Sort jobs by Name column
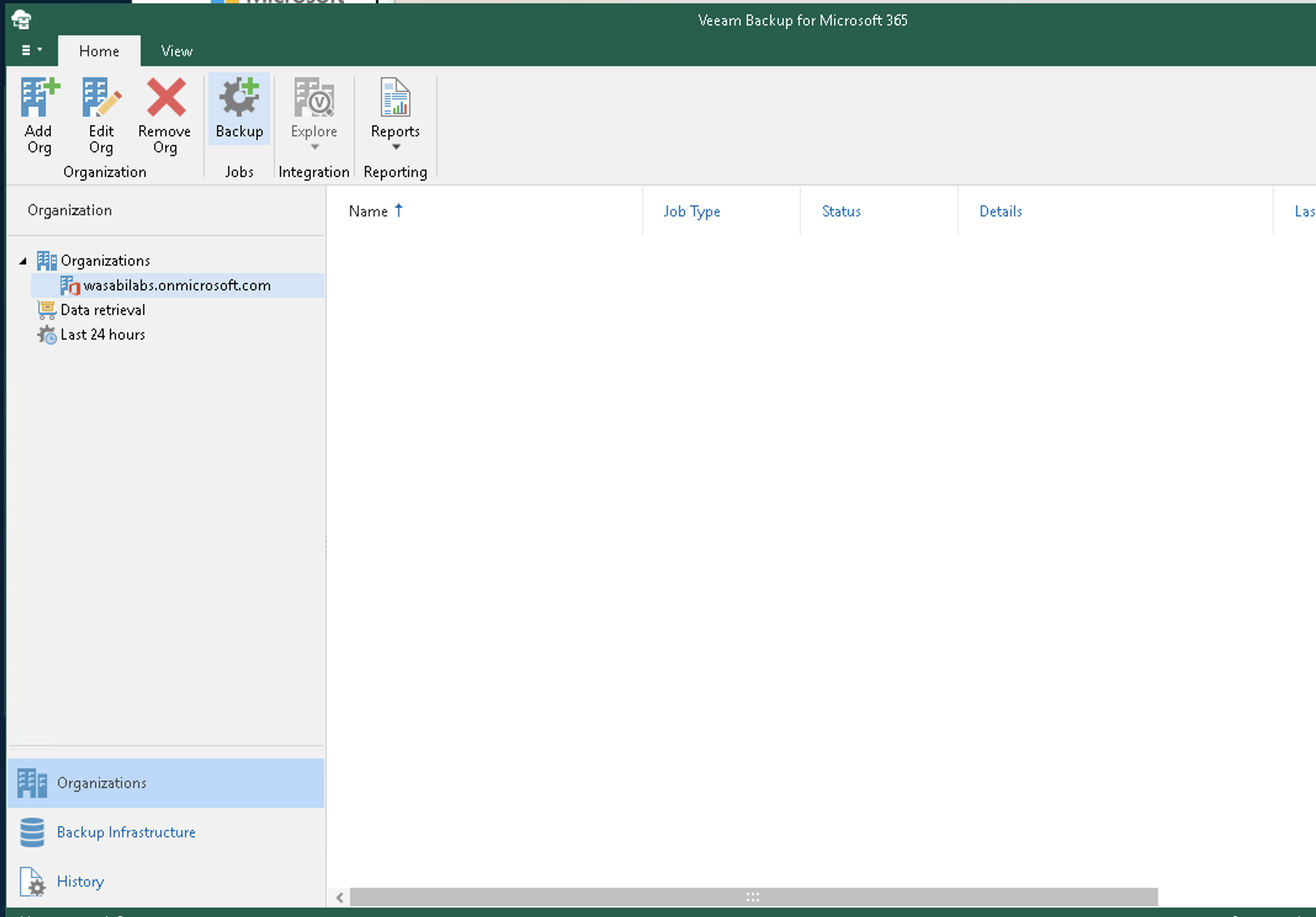 tap(368, 211)
